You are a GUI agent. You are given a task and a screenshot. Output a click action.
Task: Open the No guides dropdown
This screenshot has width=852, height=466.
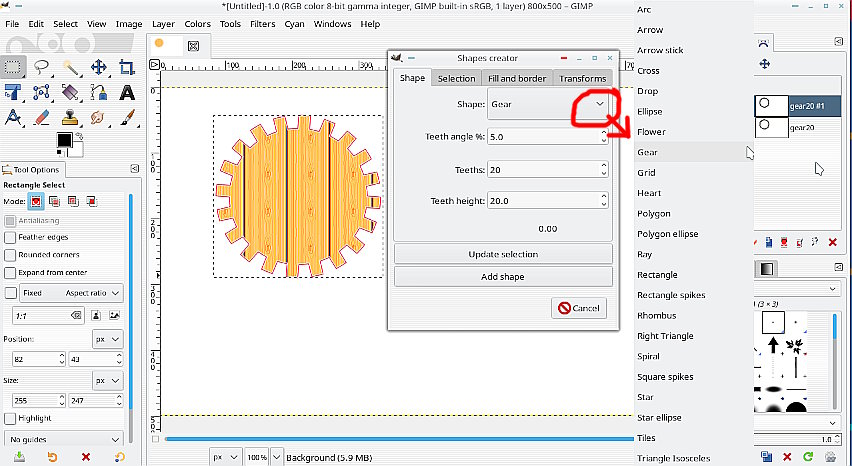point(64,439)
